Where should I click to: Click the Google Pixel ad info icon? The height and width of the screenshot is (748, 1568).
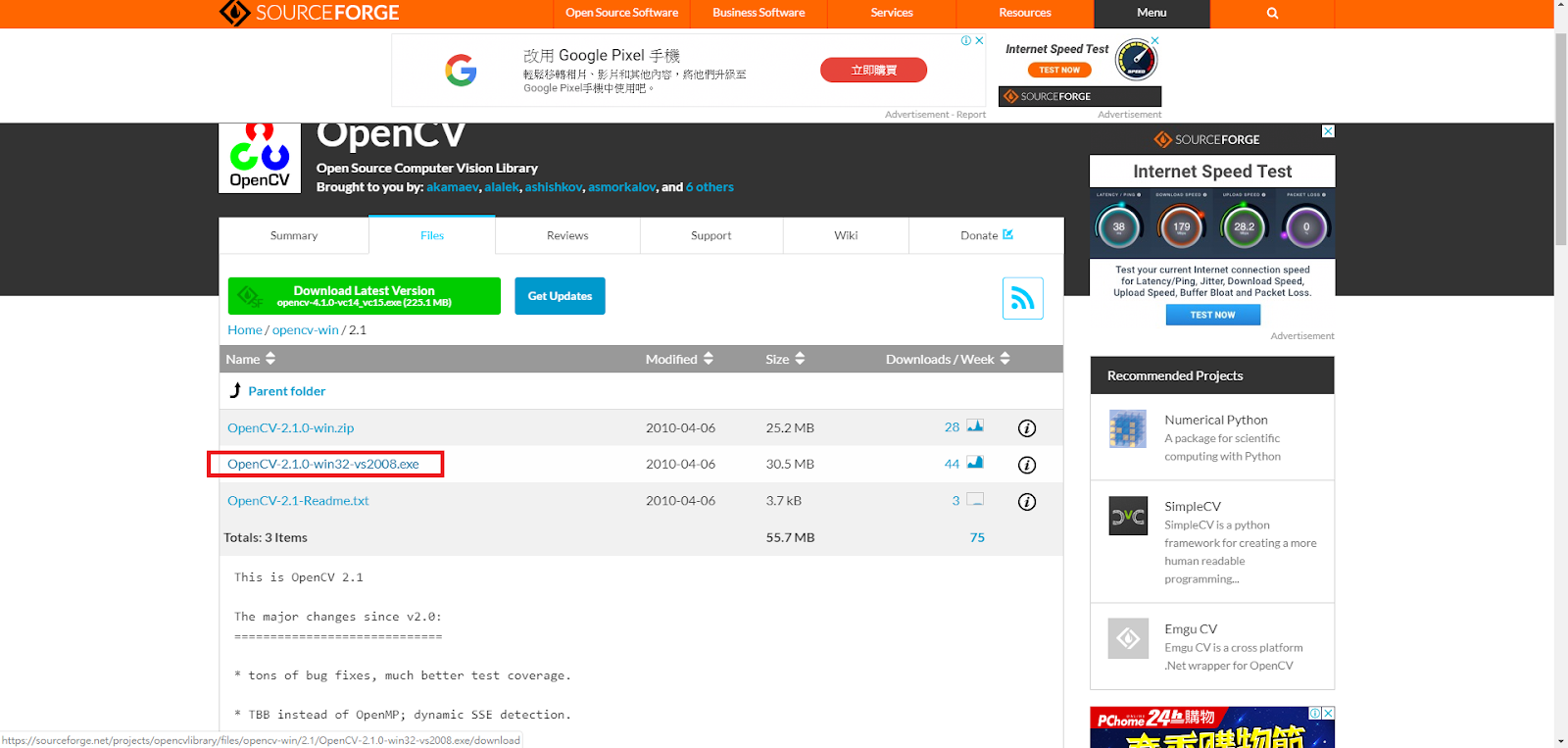pyautogui.click(x=966, y=40)
